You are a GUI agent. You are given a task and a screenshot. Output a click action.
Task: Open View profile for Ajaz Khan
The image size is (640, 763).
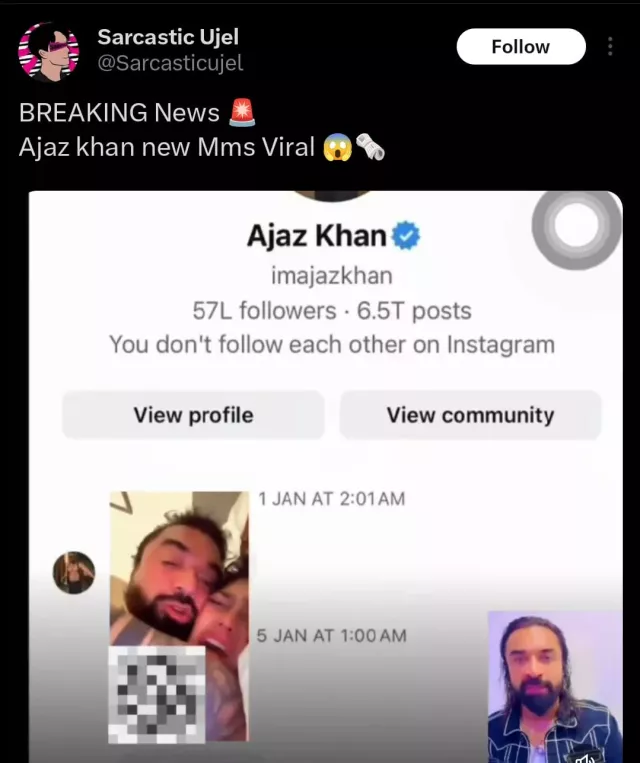(193, 415)
